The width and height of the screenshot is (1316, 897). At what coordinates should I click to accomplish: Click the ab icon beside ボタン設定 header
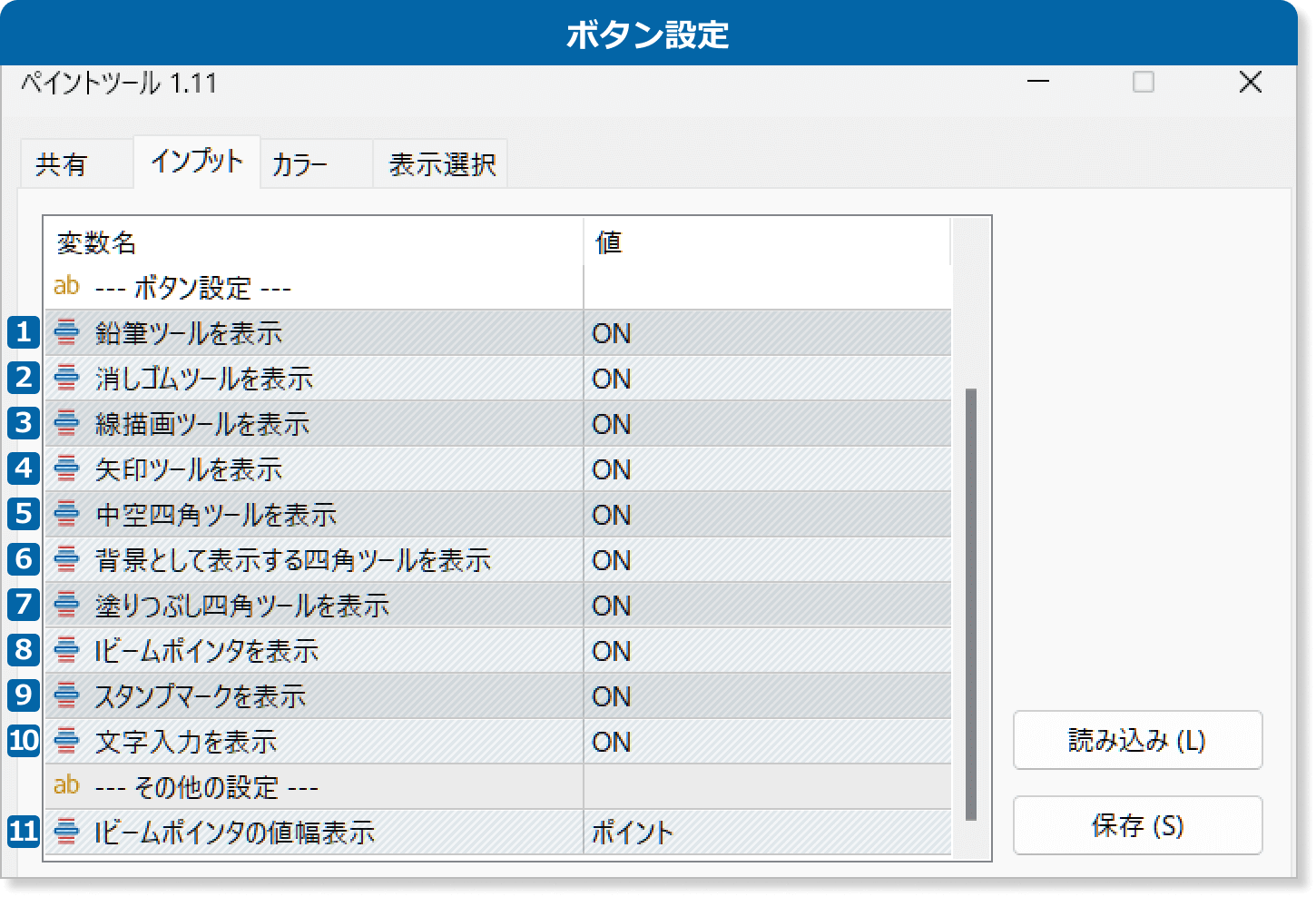pyautogui.click(x=66, y=287)
